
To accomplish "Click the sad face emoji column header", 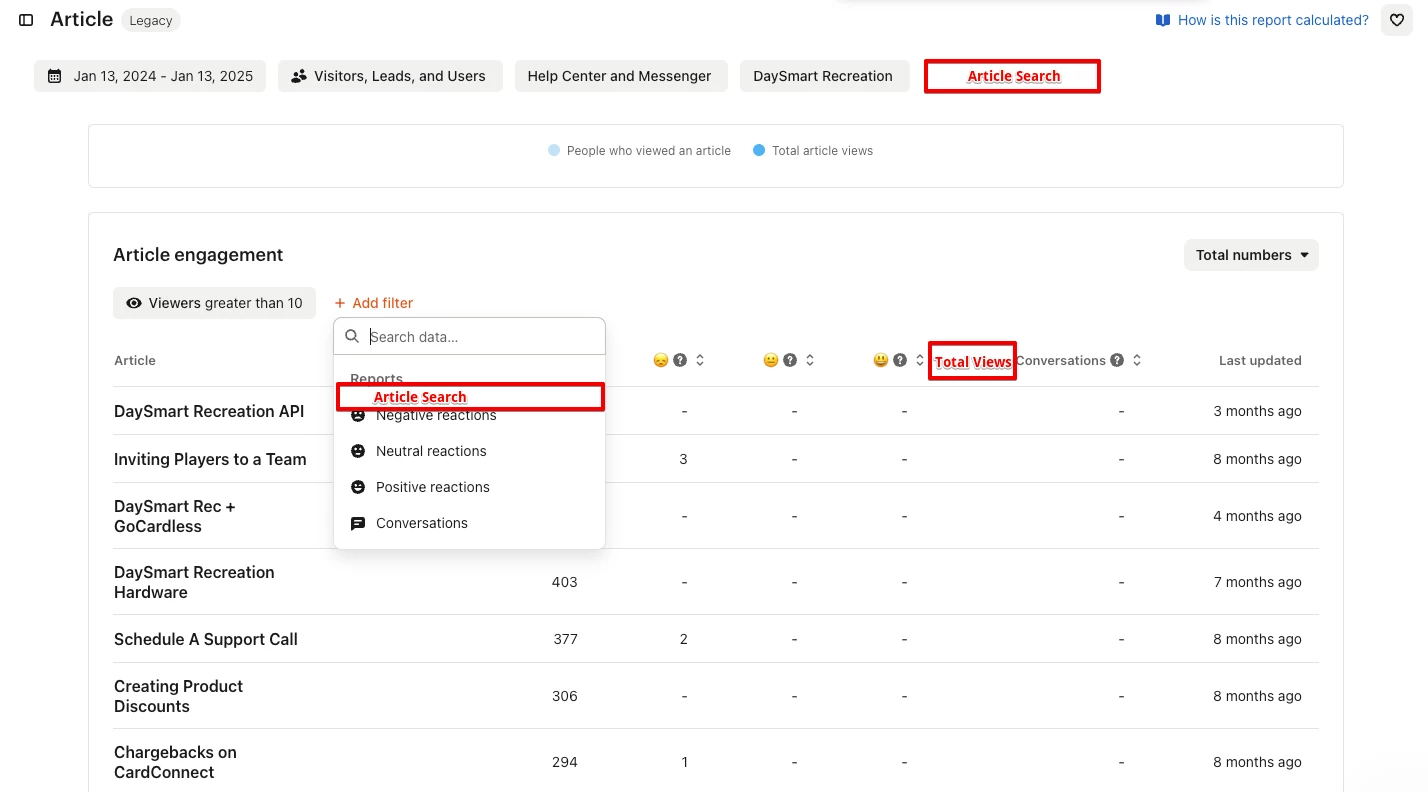I will 660,360.
